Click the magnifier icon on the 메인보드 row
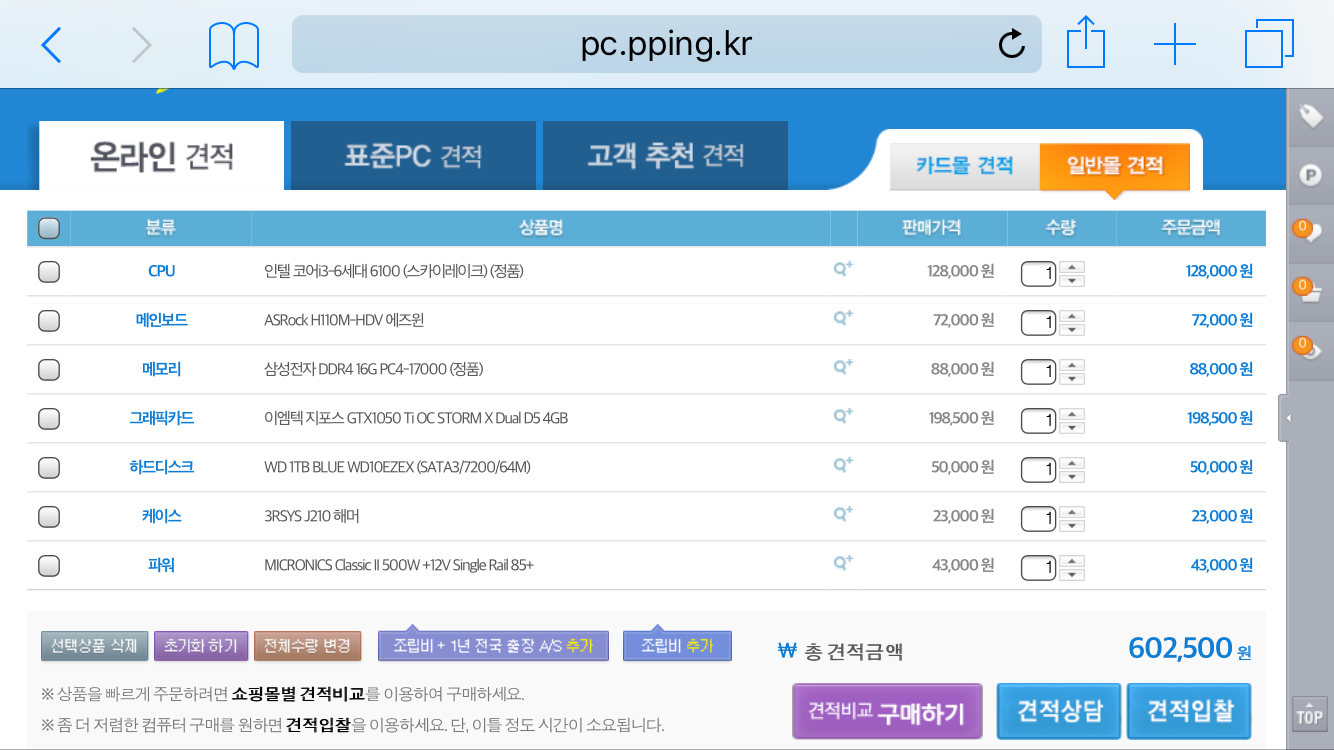 (843, 318)
